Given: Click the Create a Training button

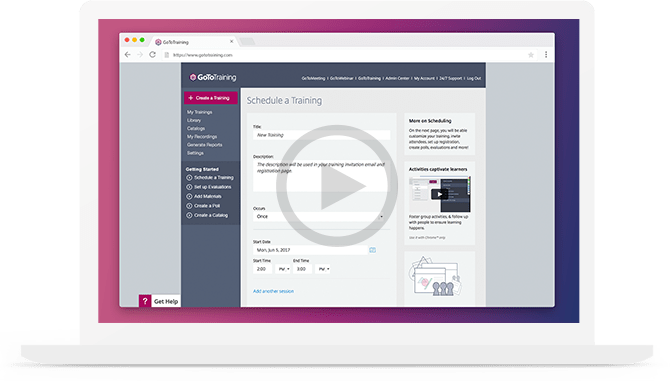Looking at the screenshot, I should pyautogui.click(x=211, y=98).
